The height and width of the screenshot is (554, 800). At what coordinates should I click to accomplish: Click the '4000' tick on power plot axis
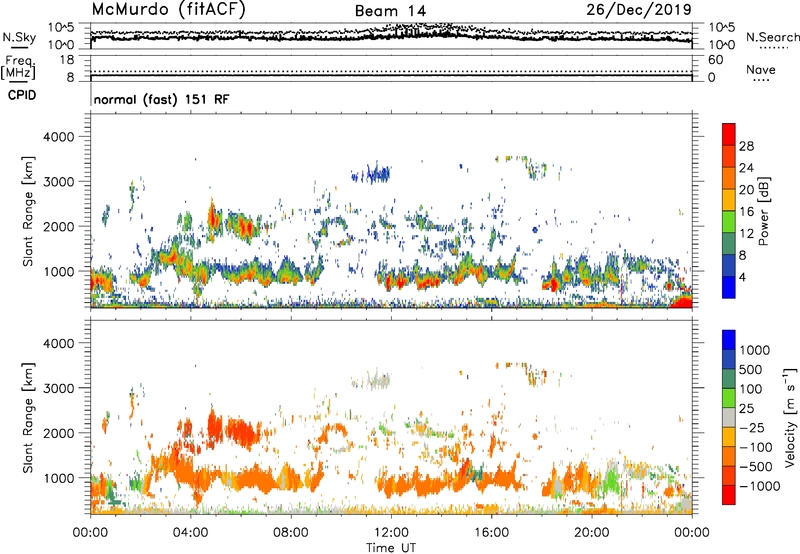[x=59, y=137]
